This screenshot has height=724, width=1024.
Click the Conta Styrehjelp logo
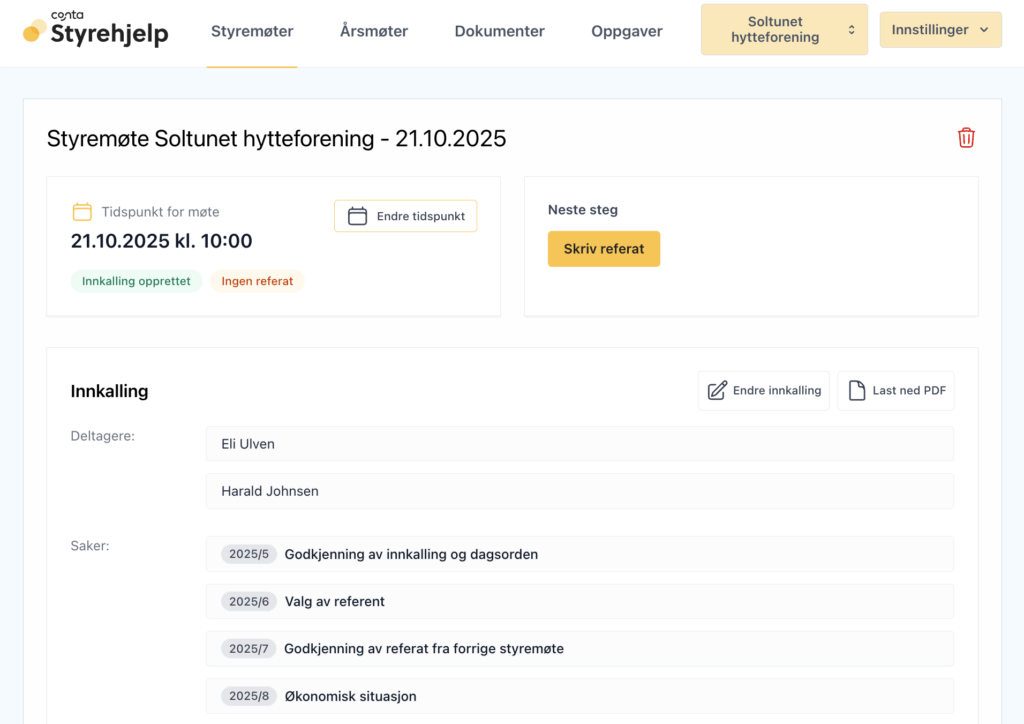click(x=96, y=31)
